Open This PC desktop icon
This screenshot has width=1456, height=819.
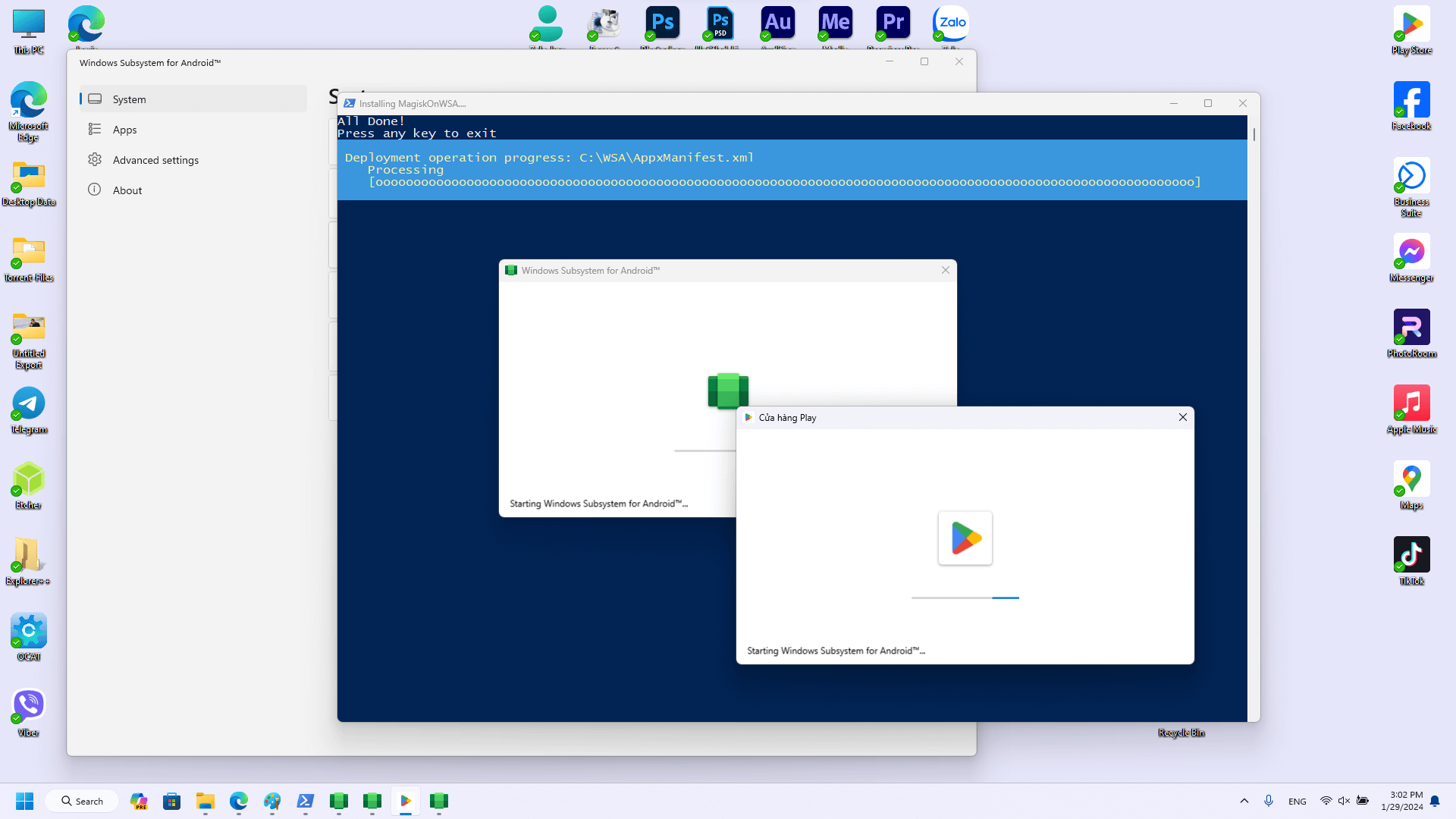point(29,30)
